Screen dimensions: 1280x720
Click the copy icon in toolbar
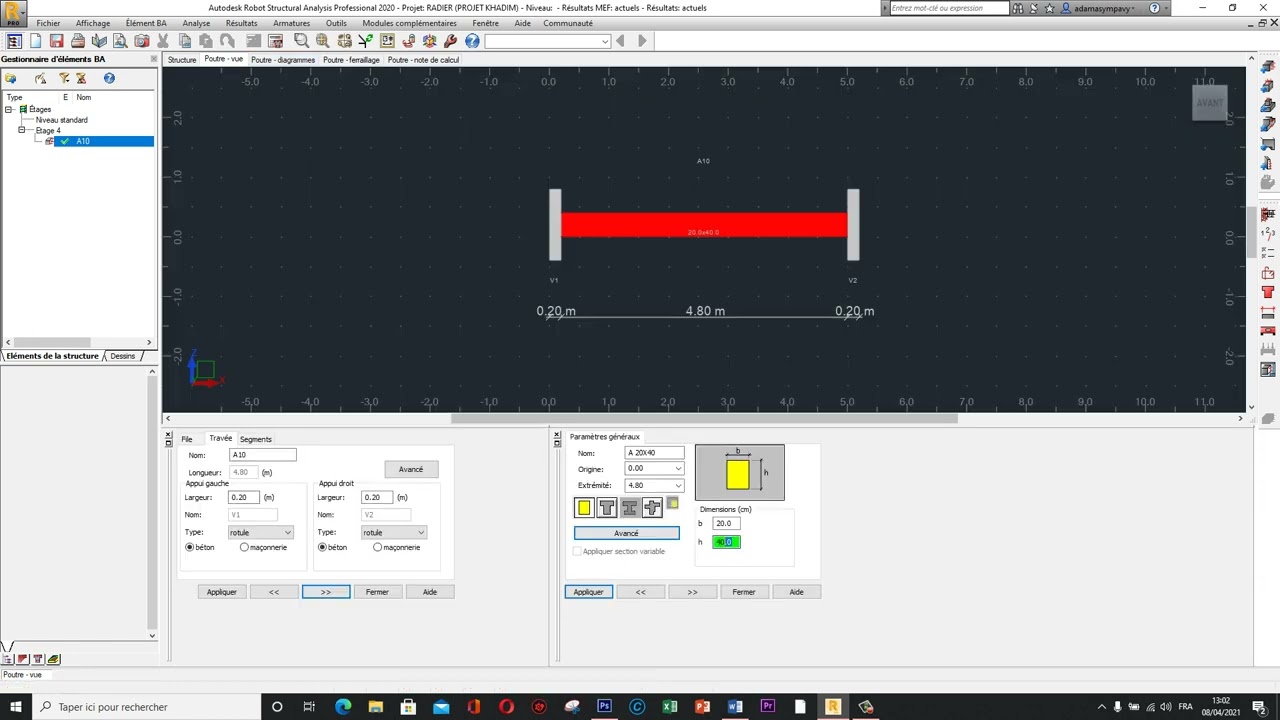[x=185, y=41]
